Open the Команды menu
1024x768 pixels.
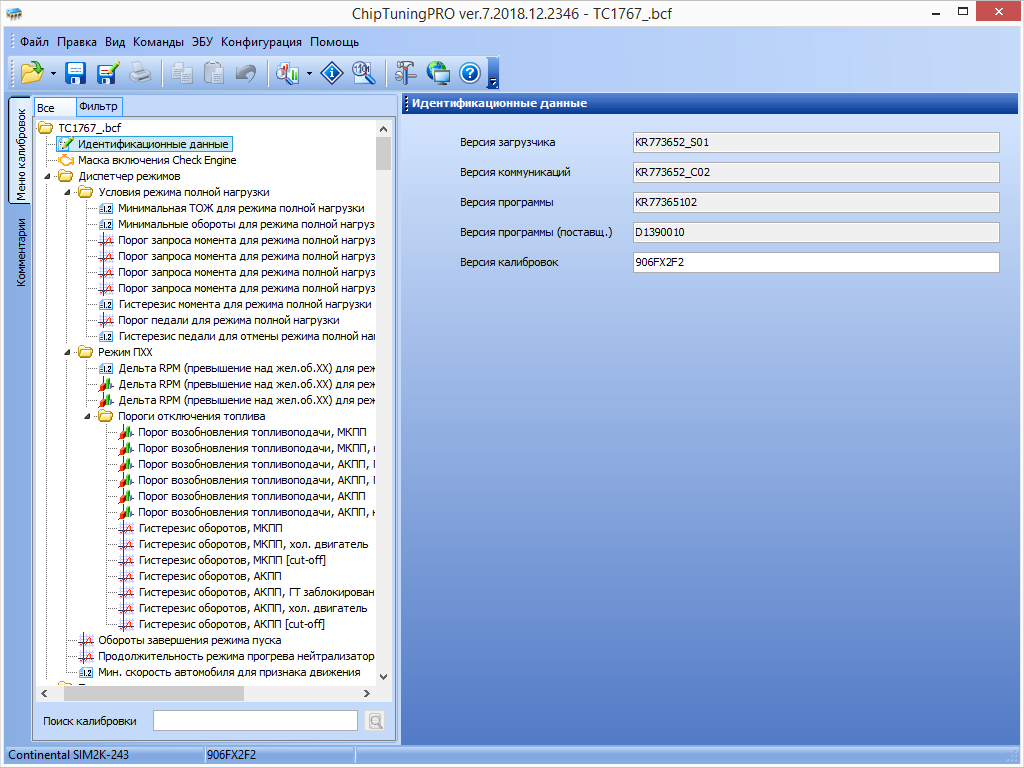pyautogui.click(x=158, y=42)
